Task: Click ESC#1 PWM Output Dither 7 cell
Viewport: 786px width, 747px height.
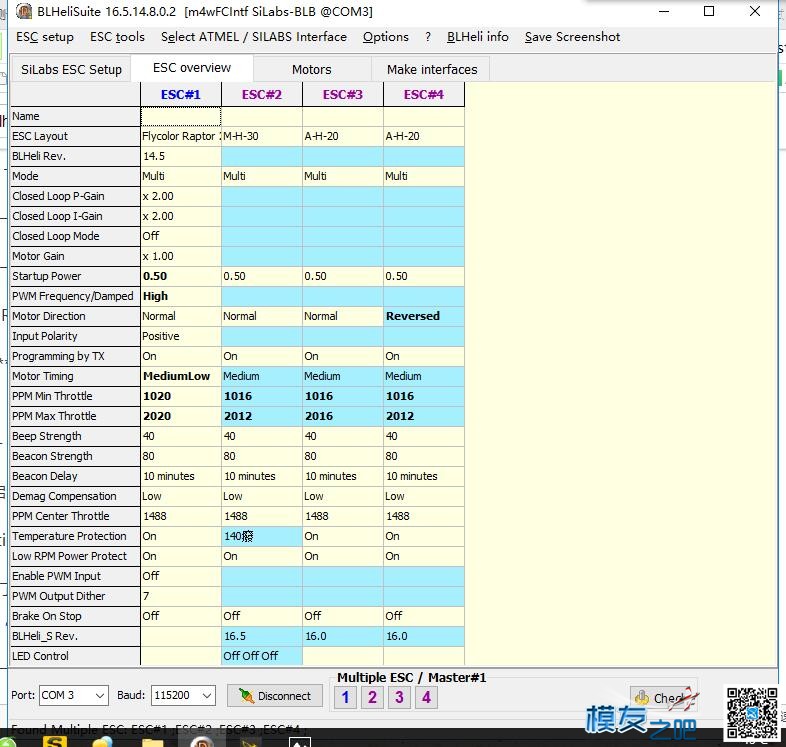Action: pyautogui.click(x=181, y=596)
